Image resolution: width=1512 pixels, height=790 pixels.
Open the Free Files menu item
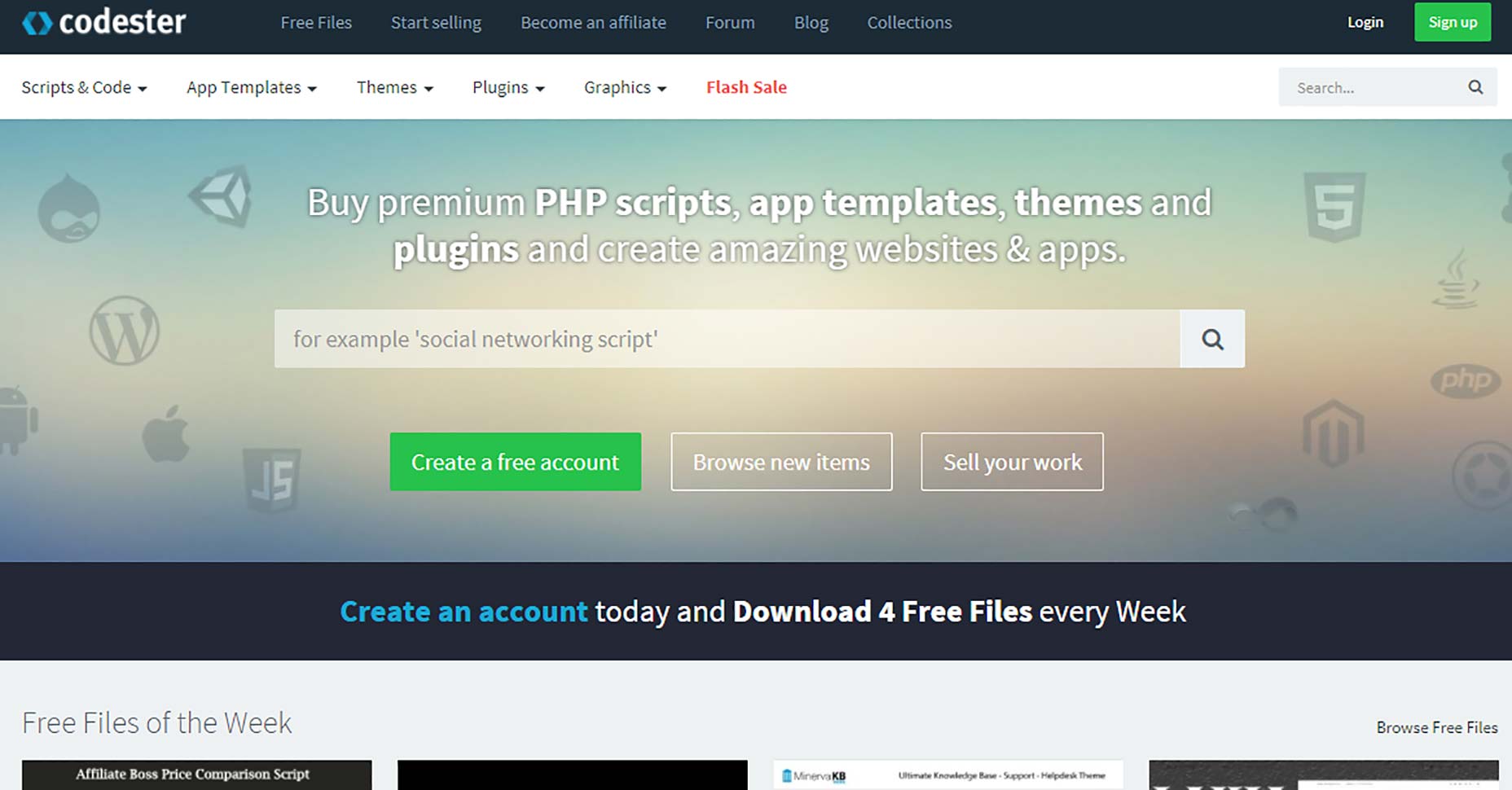click(x=316, y=23)
